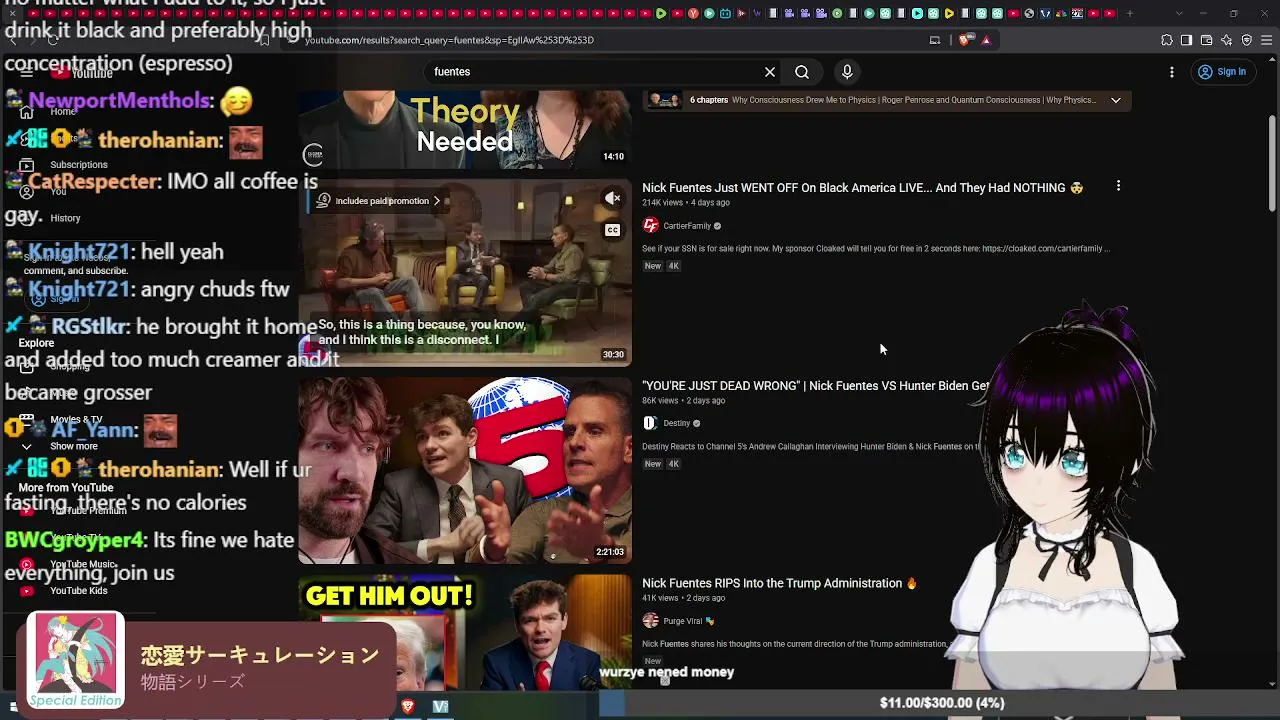Start voice search with the microphone icon
Image resolution: width=1280 pixels, height=720 pixels.
click(x=847, y=72)
